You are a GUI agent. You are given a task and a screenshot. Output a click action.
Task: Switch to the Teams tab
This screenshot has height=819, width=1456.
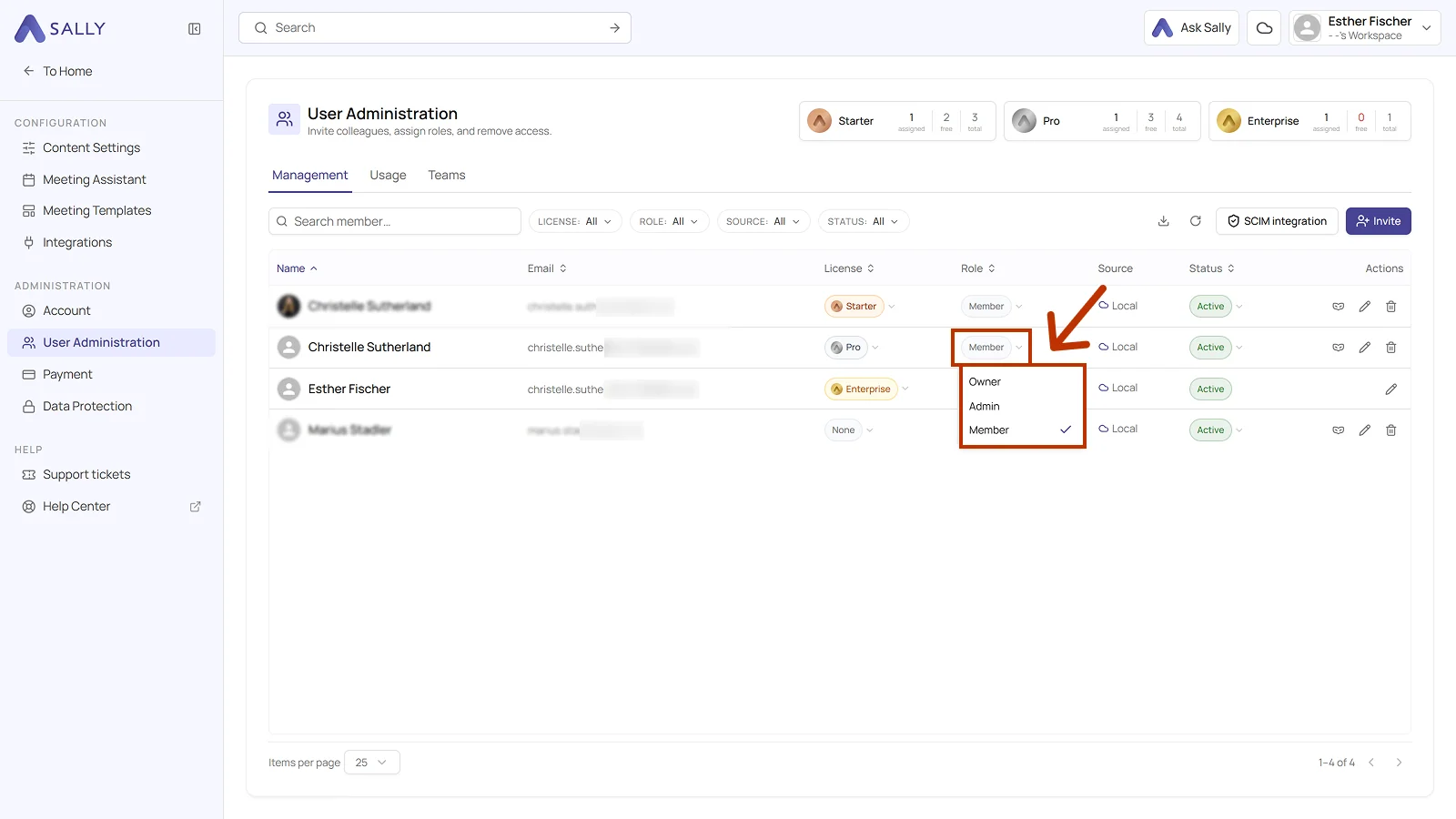coord(447,176)
